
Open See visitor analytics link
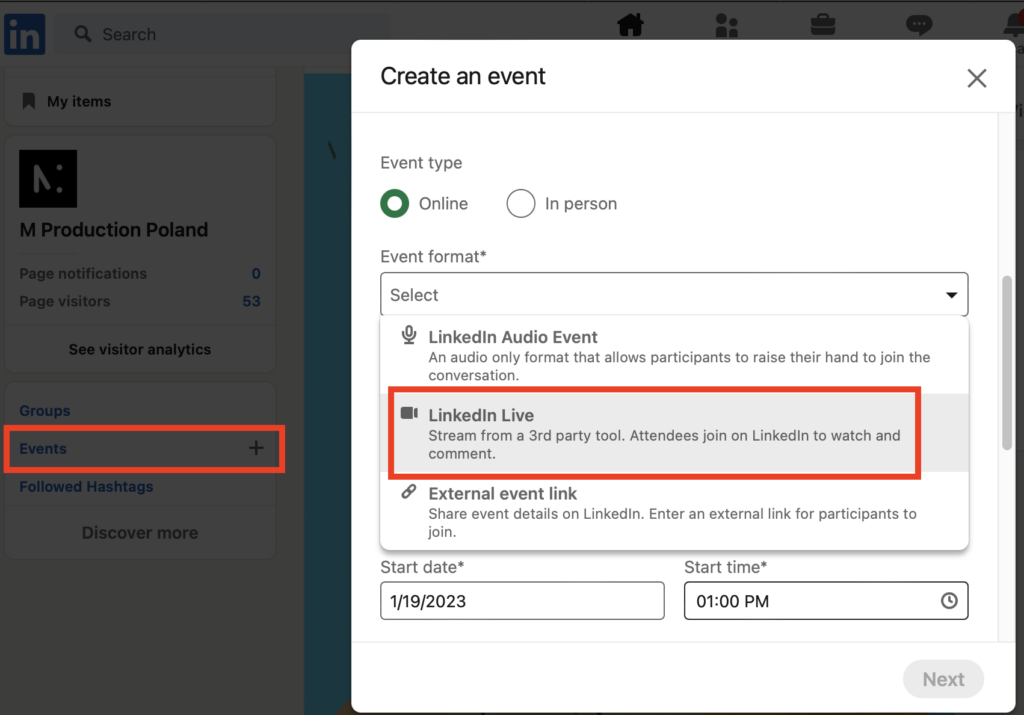(x=140, y=350)
